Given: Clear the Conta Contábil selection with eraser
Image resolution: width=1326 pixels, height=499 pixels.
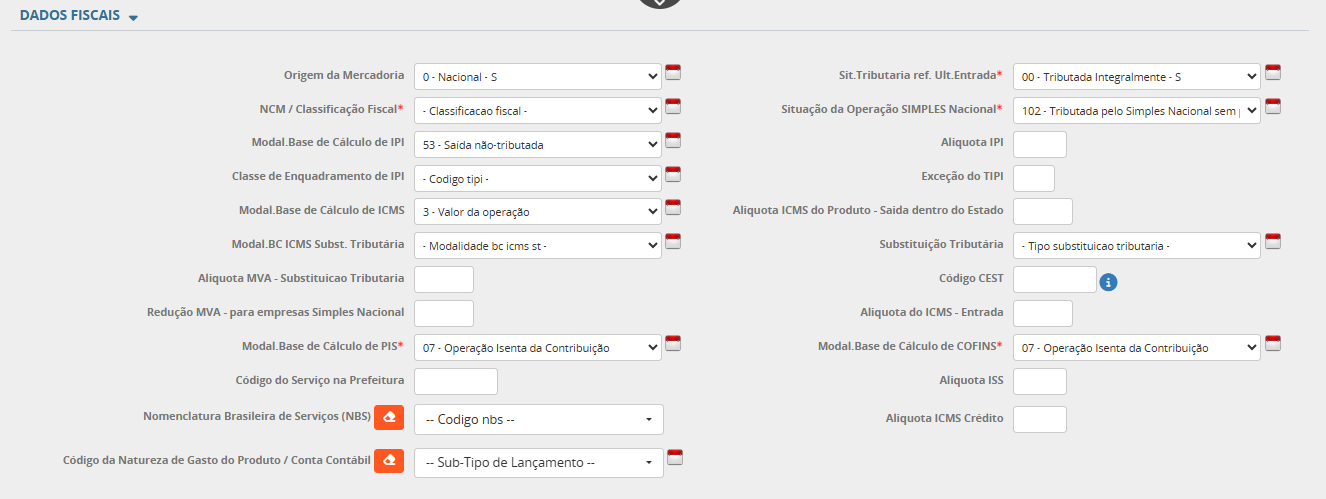Looking at the screenshot, I should pyautogui.click(x=389, y=461).
